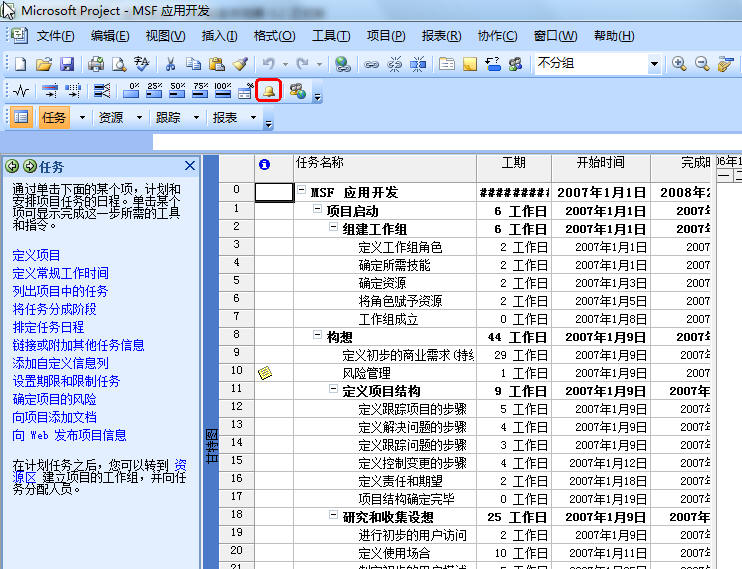The height and width of the screenshot is (569, 742).
Task: Open undo history dropdown arrow
Action: coord(285,64)
